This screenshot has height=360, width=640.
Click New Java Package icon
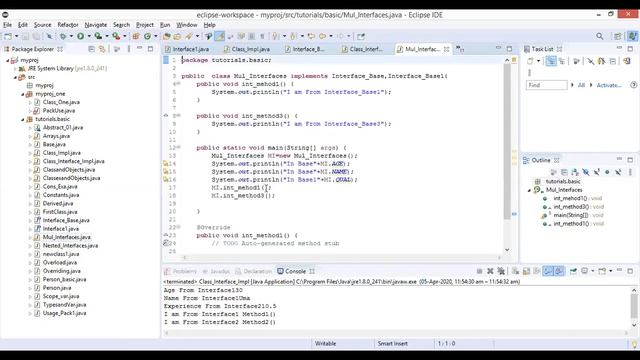coord(136,36)
